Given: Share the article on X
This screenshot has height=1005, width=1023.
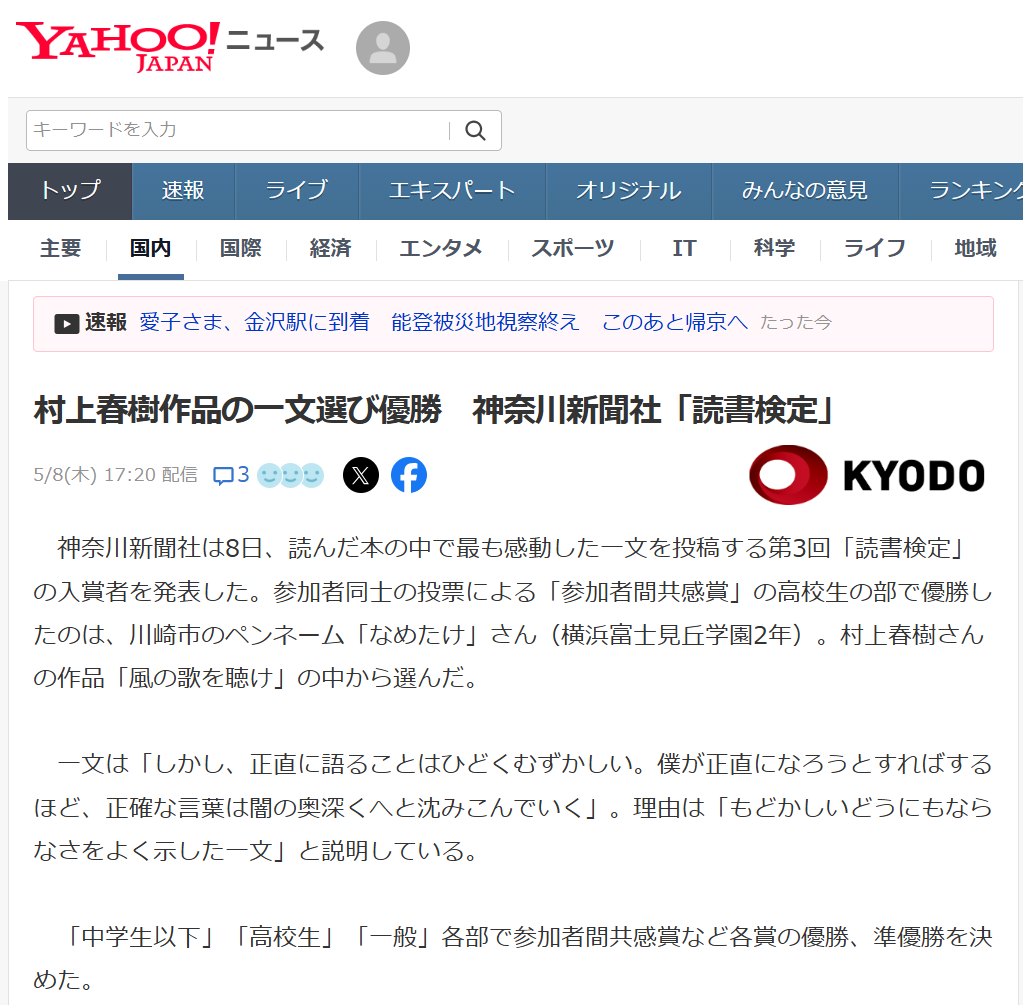Looking at the screenshot, I should [x=361, y=475].
